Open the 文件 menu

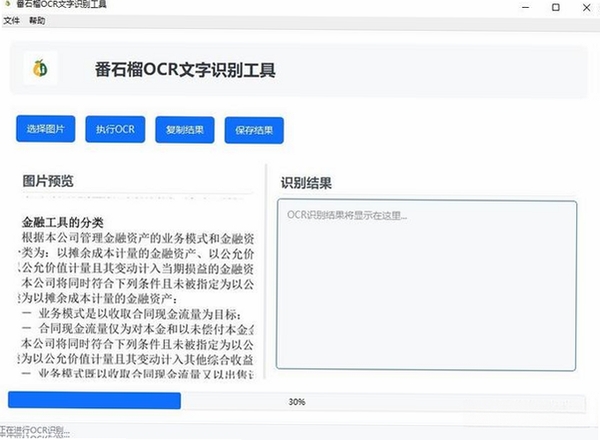coord(11,21)
